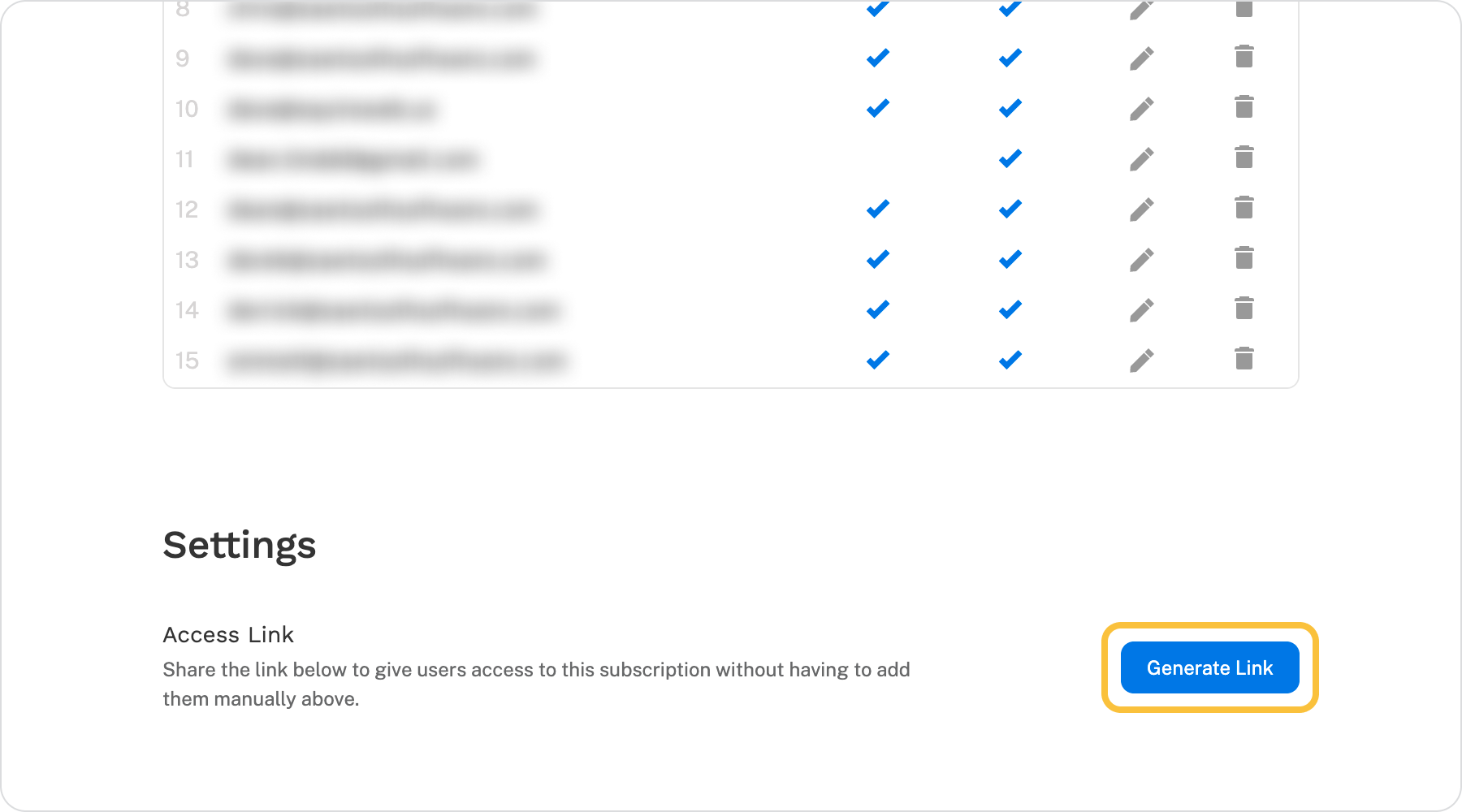Delete user in row 9 with trash icon
The height and width of the screenshot is (812, 1462).
(1244, 57)
